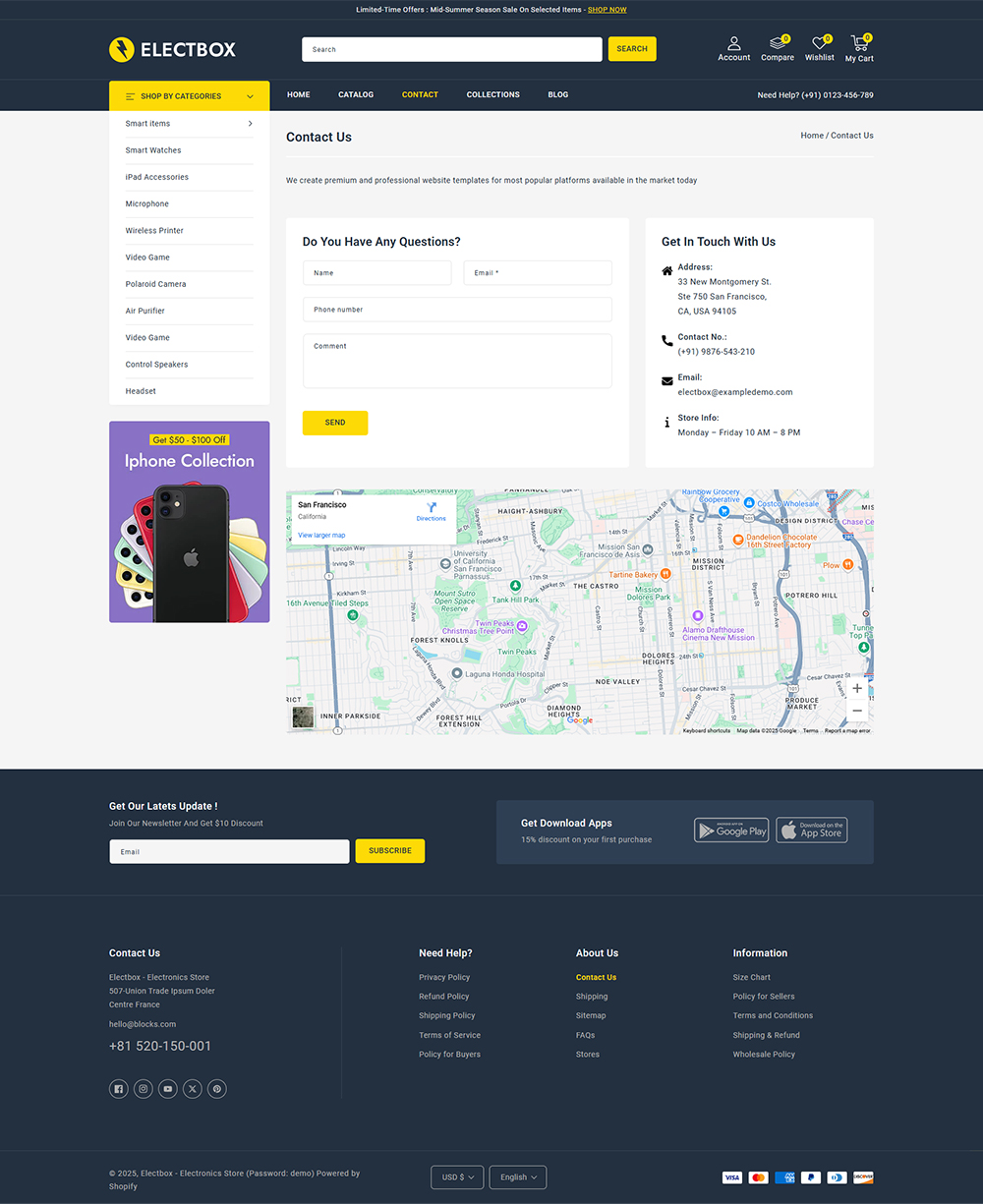Open the BLOG menu item
Image resolution: width=983 pixels, height=1204 pixels.
[557, 94]
